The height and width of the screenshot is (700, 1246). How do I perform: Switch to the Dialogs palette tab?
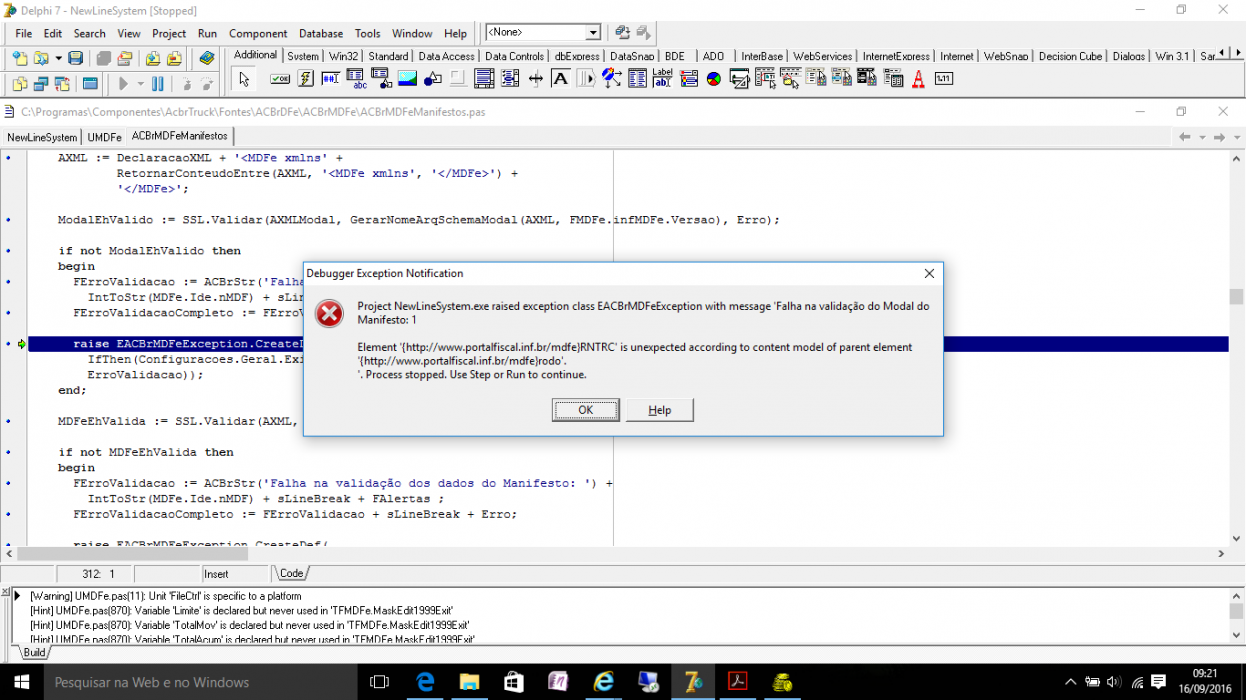pyautogui.click(x=1129, y=56)
